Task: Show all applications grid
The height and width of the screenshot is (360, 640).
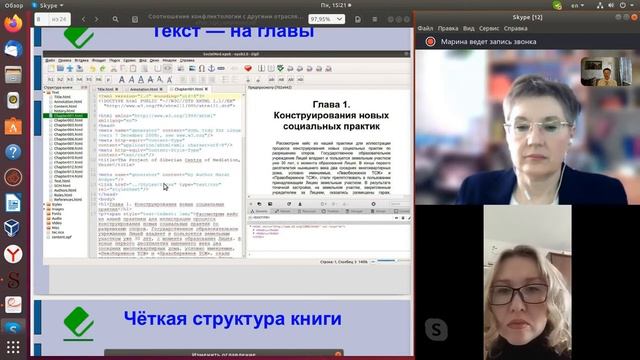Action: 13,347
